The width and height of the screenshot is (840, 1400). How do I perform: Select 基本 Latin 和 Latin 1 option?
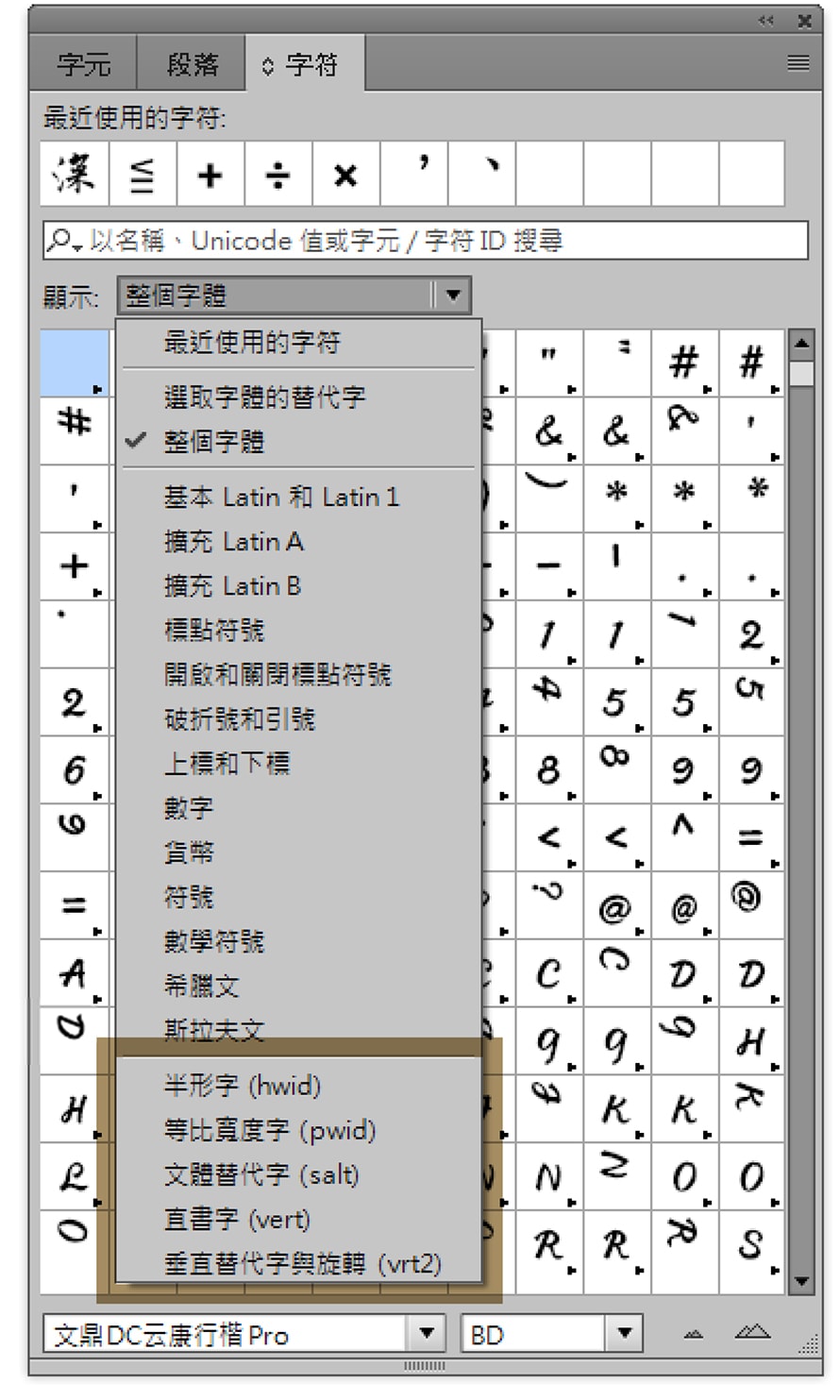click(x=281, y=497)
